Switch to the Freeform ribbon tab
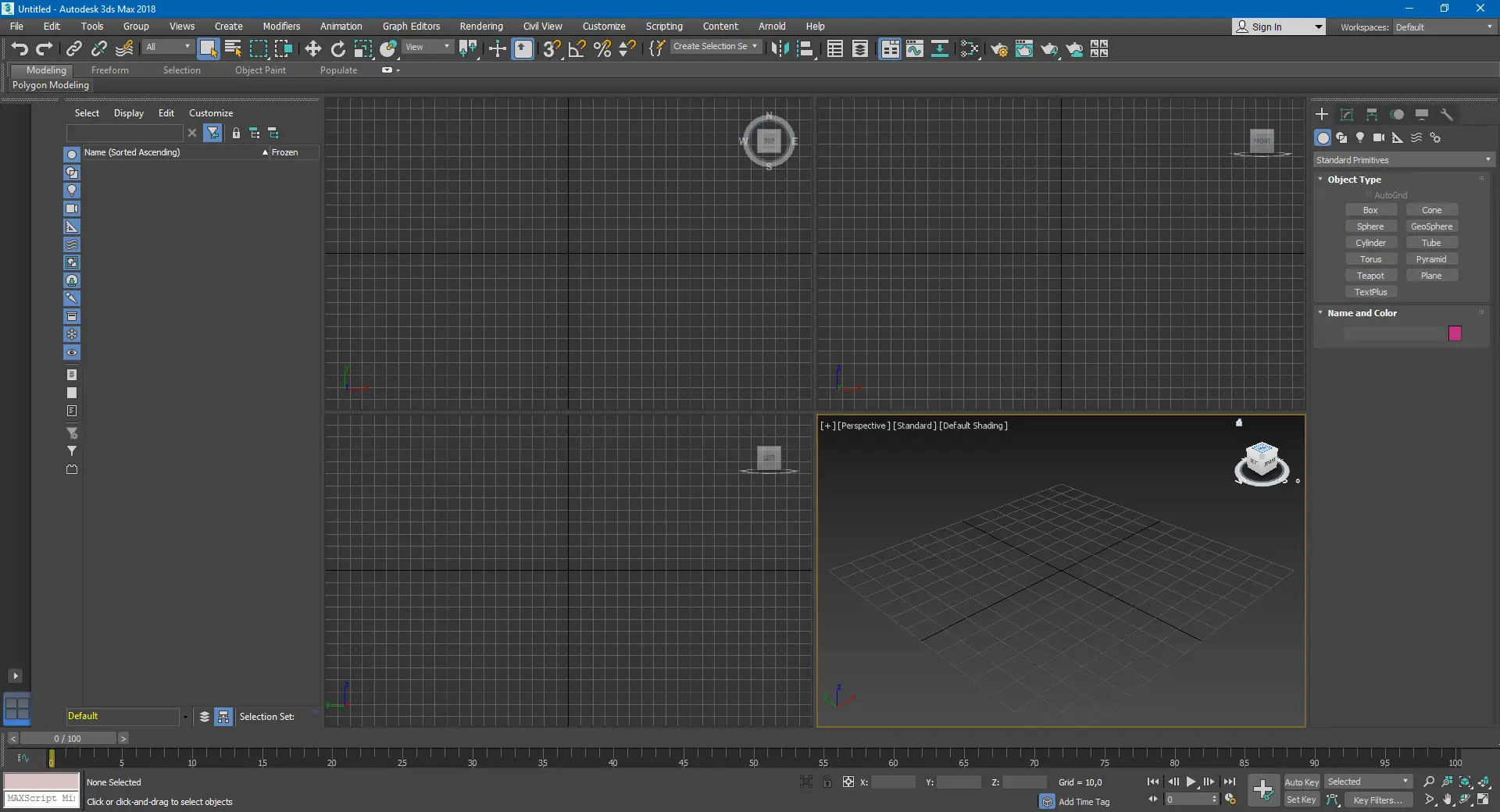This screenshot has width=1500, height=812. [109, 70]
